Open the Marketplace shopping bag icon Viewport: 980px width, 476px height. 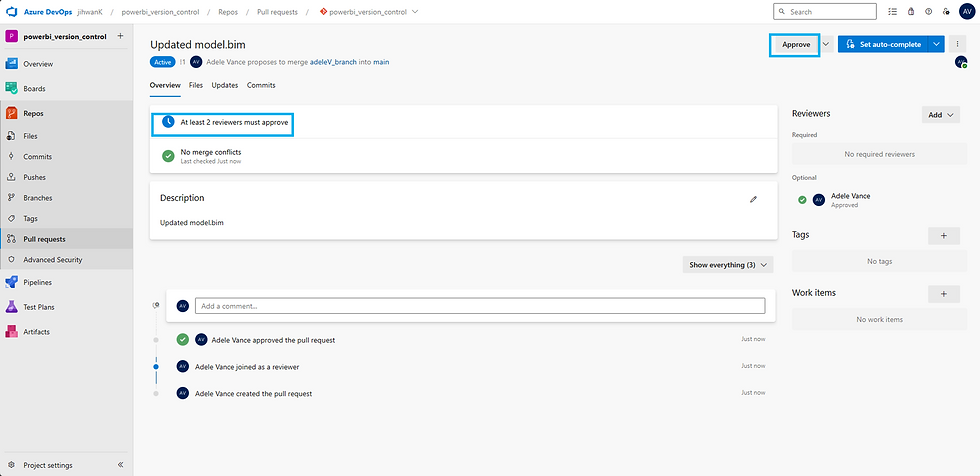[911, 12]
